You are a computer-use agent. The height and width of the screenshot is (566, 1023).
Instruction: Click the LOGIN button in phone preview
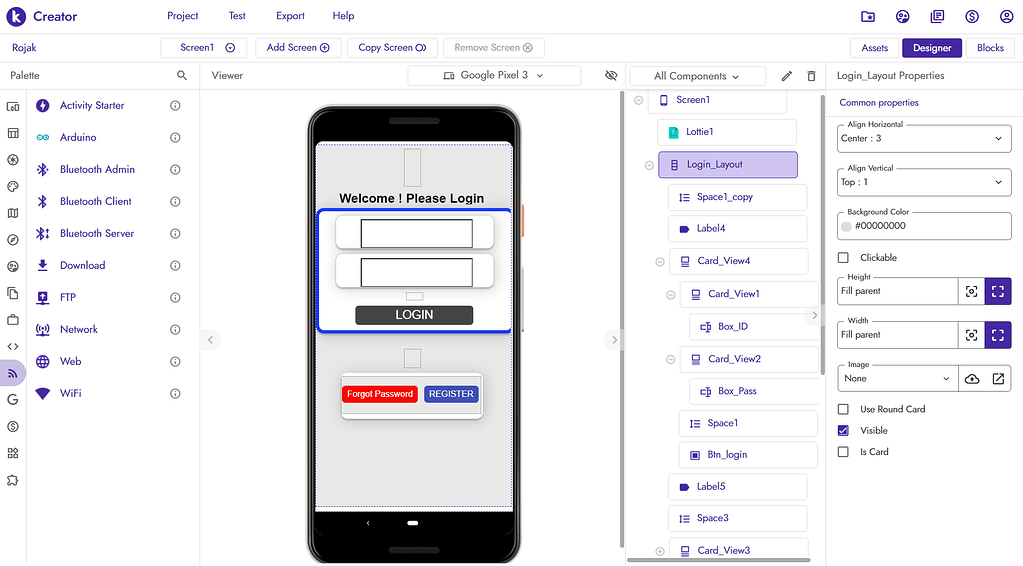coord(414,315)
